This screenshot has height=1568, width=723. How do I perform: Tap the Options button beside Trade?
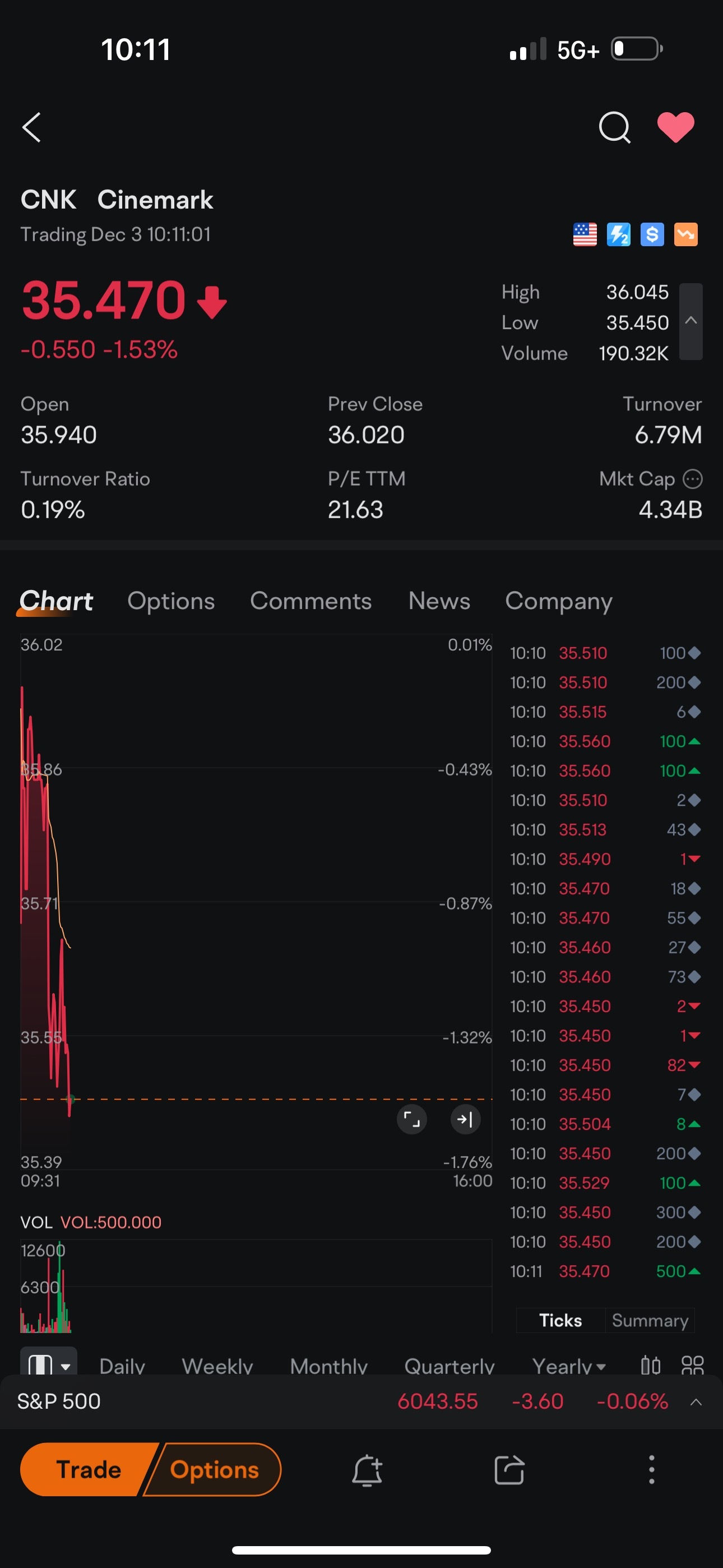pos(214,1469)
